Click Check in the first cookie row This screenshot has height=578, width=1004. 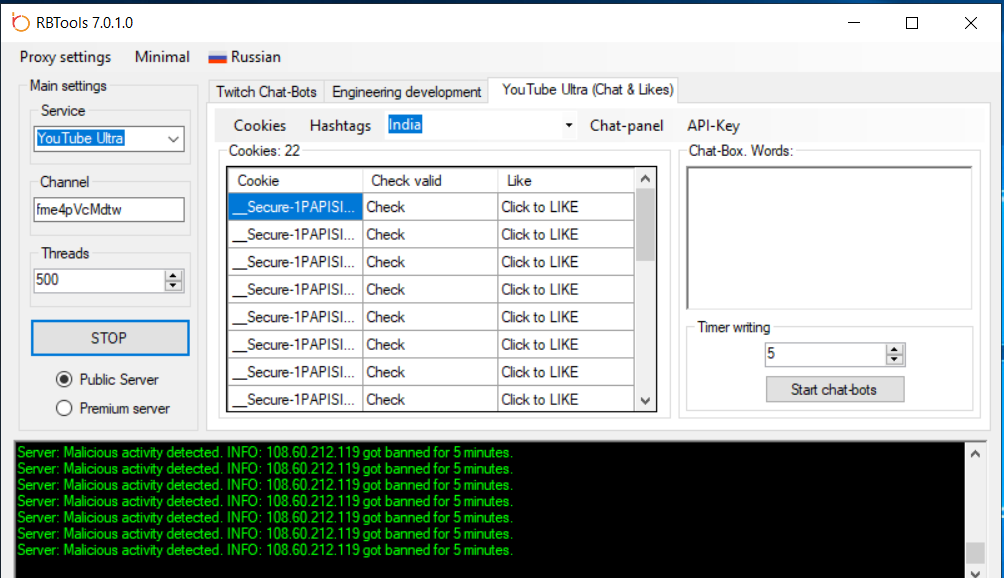click(x=429, y=207)
